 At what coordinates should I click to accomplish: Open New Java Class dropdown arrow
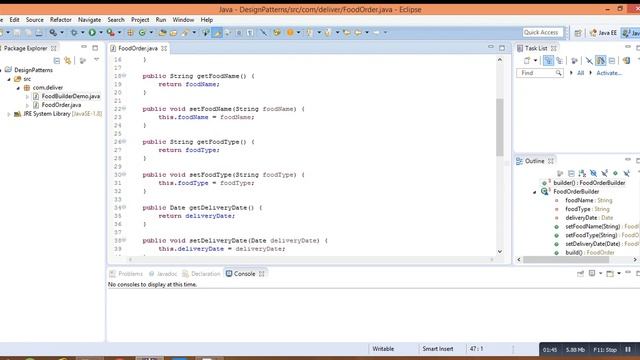[x=151, y=32]
